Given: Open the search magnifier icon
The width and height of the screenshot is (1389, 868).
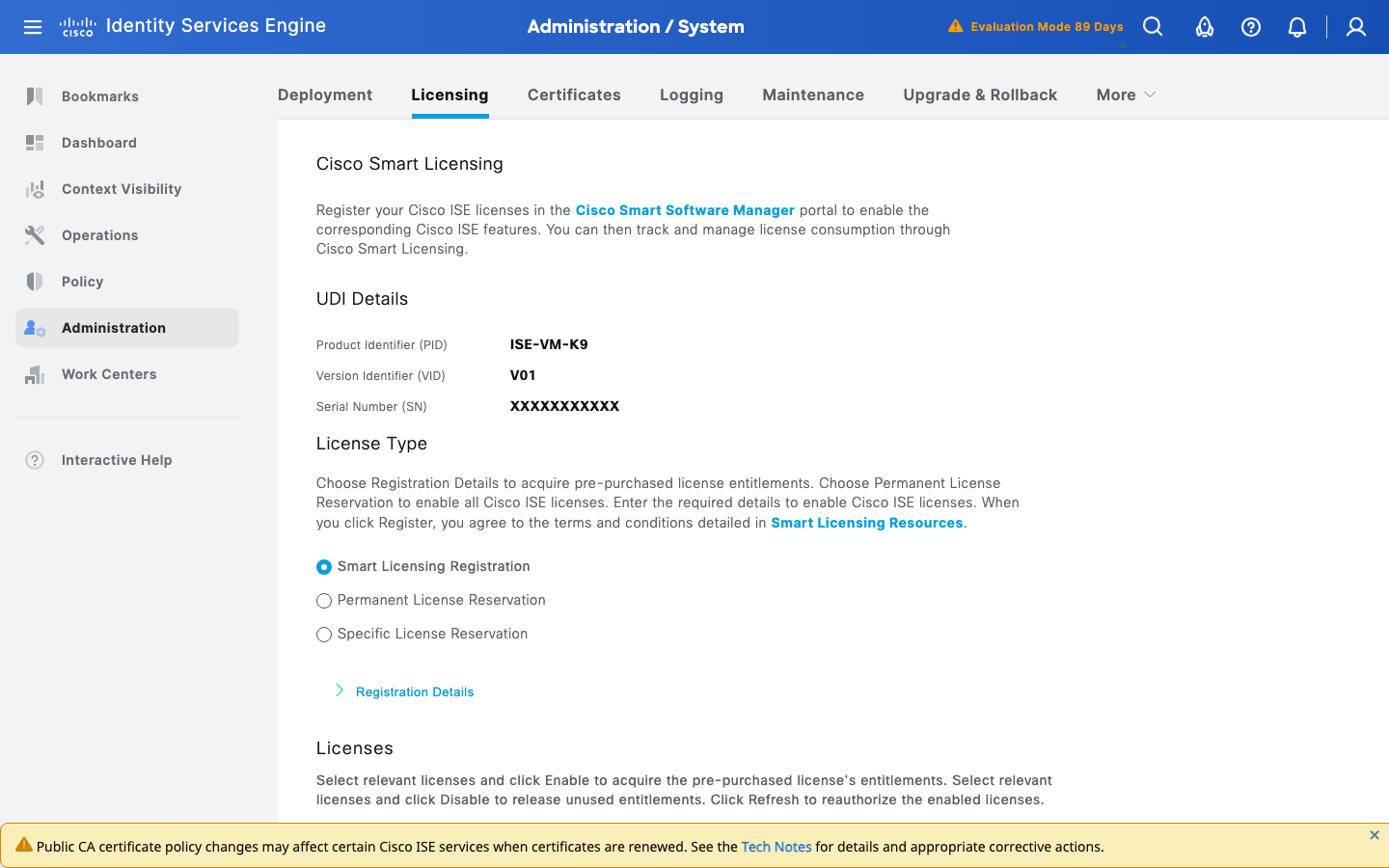Looking at the screenshot, I should (x=1153, y=27).
